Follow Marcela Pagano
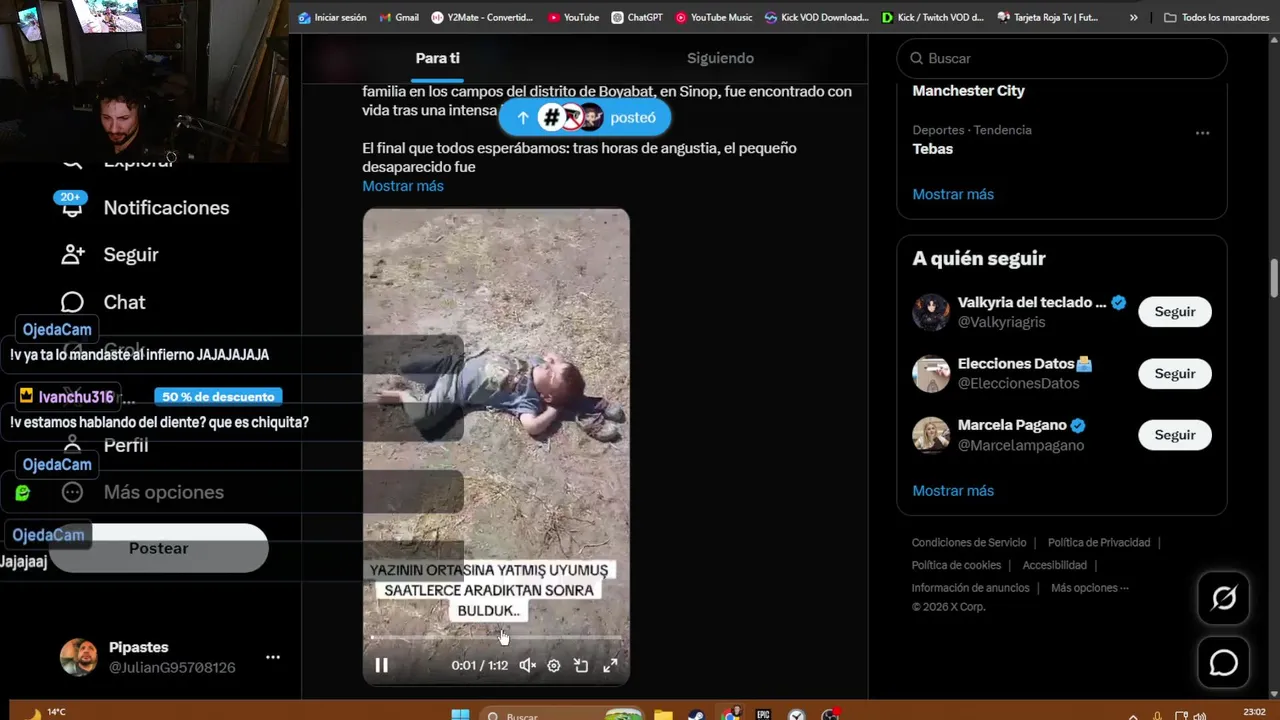Viewport: 1280px width, 720px height. click(x=1175, y=435)
